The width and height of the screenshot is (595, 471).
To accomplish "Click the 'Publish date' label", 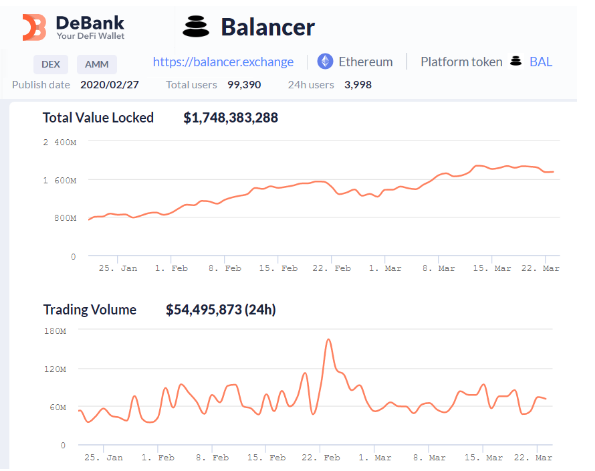I will (41, 85).
